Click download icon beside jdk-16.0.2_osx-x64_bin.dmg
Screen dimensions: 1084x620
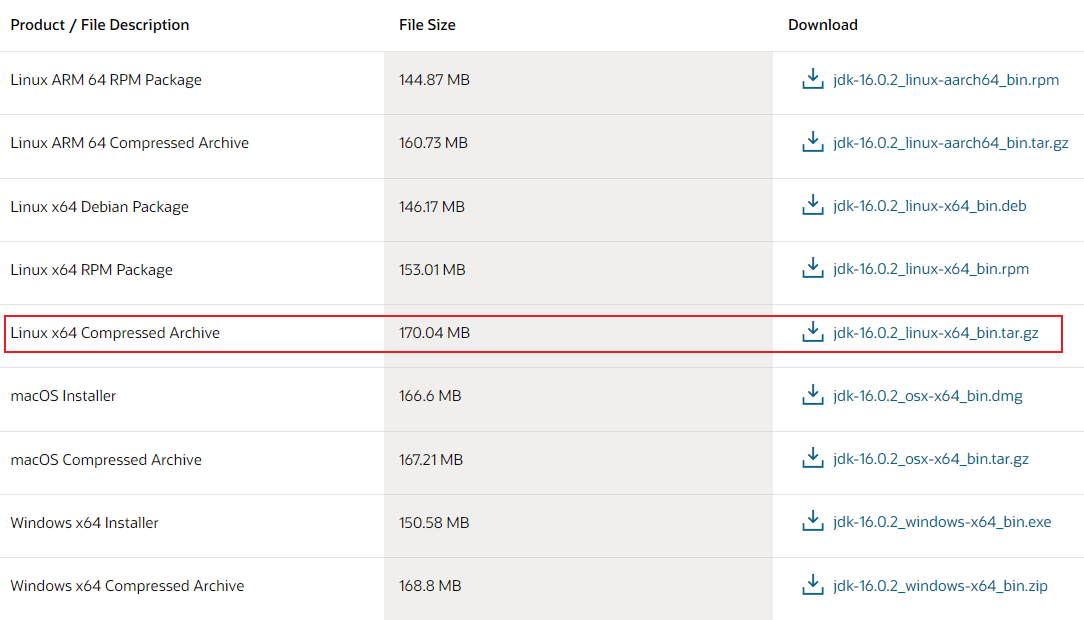point(812,395)
